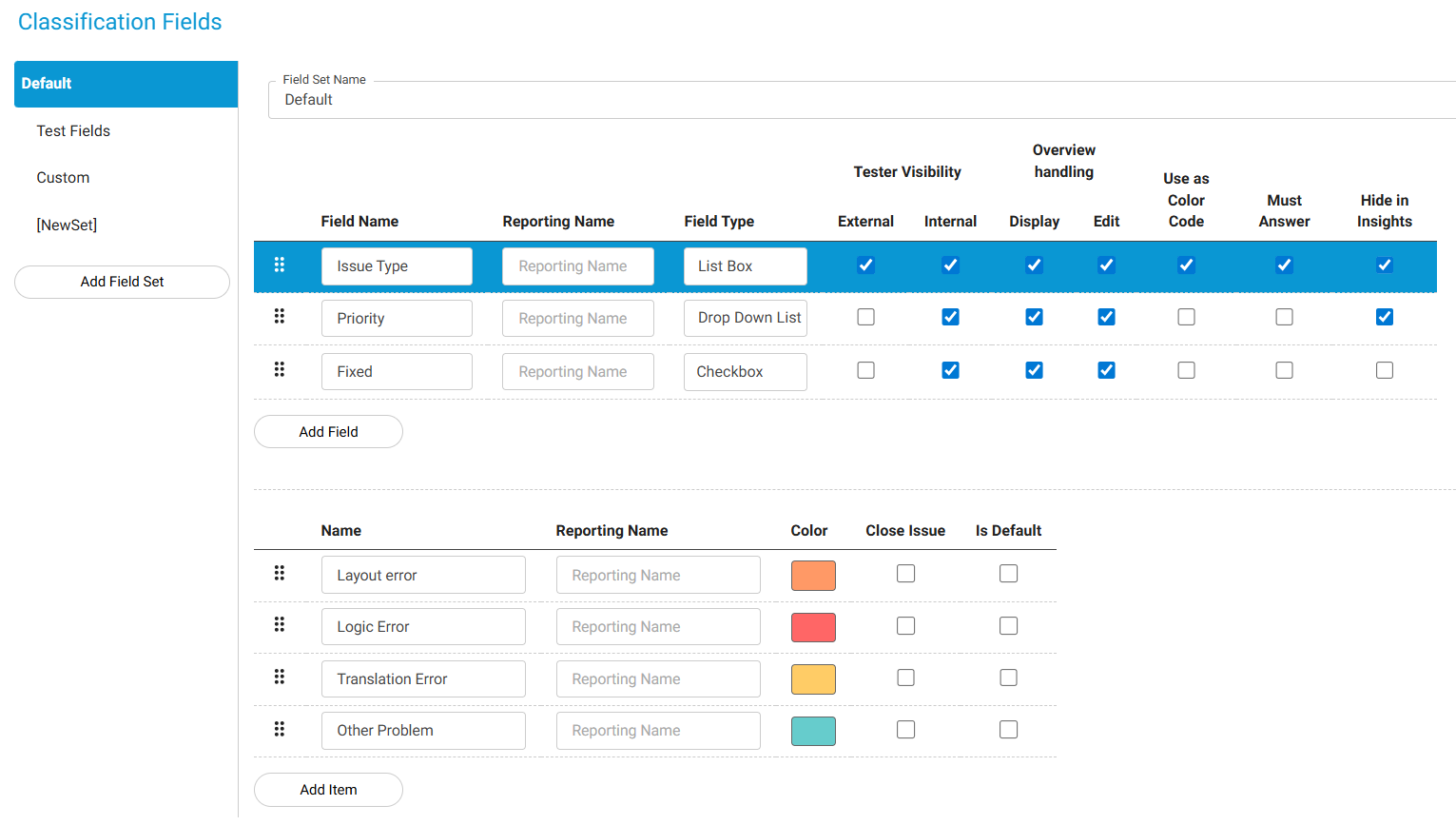1456x825 pixels.
Task: Open the red color swatch for Logic Error
Action: tap(813, 627)
